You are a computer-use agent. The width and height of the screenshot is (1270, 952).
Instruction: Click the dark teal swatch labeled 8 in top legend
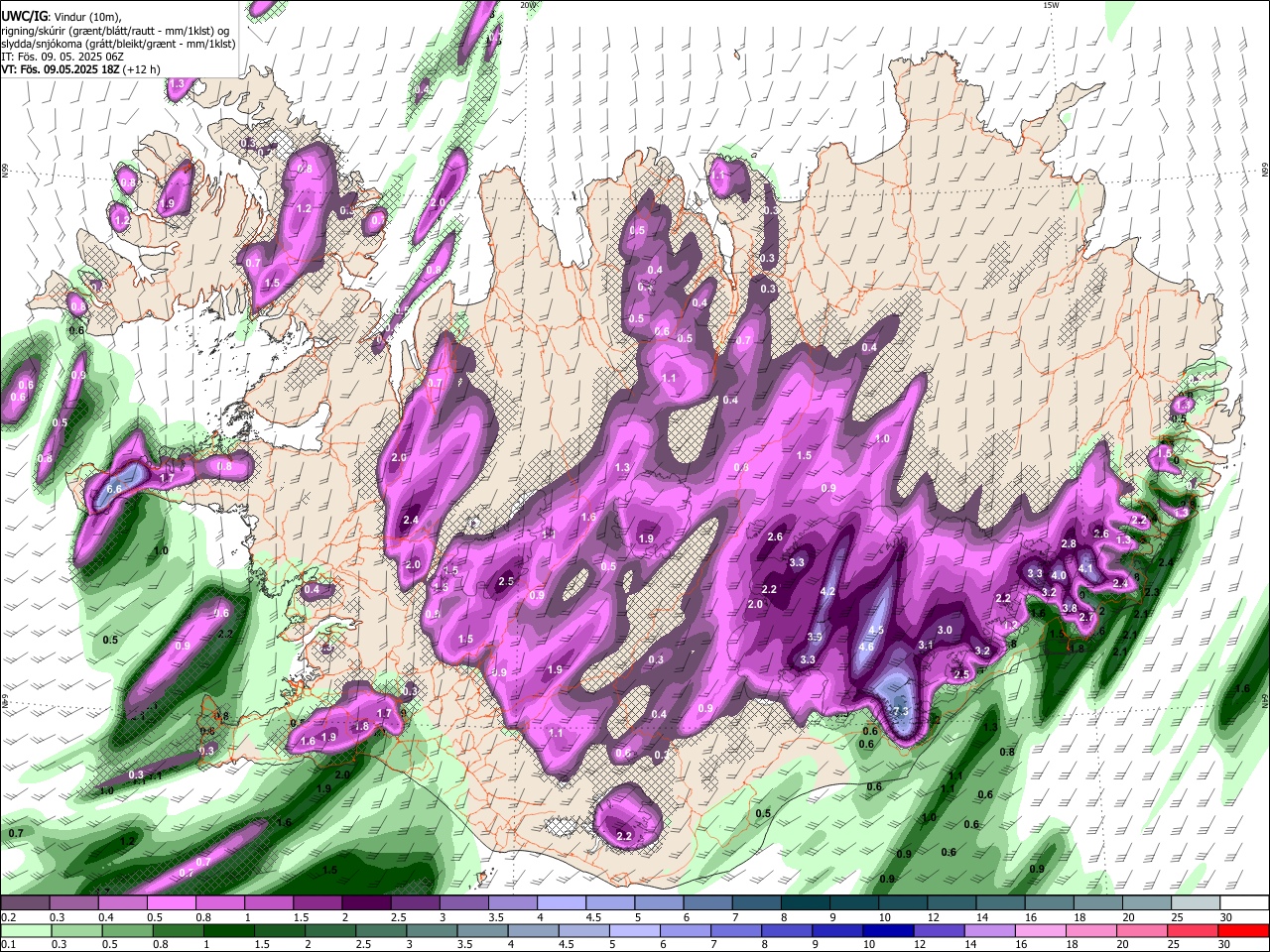click(805, 903)
